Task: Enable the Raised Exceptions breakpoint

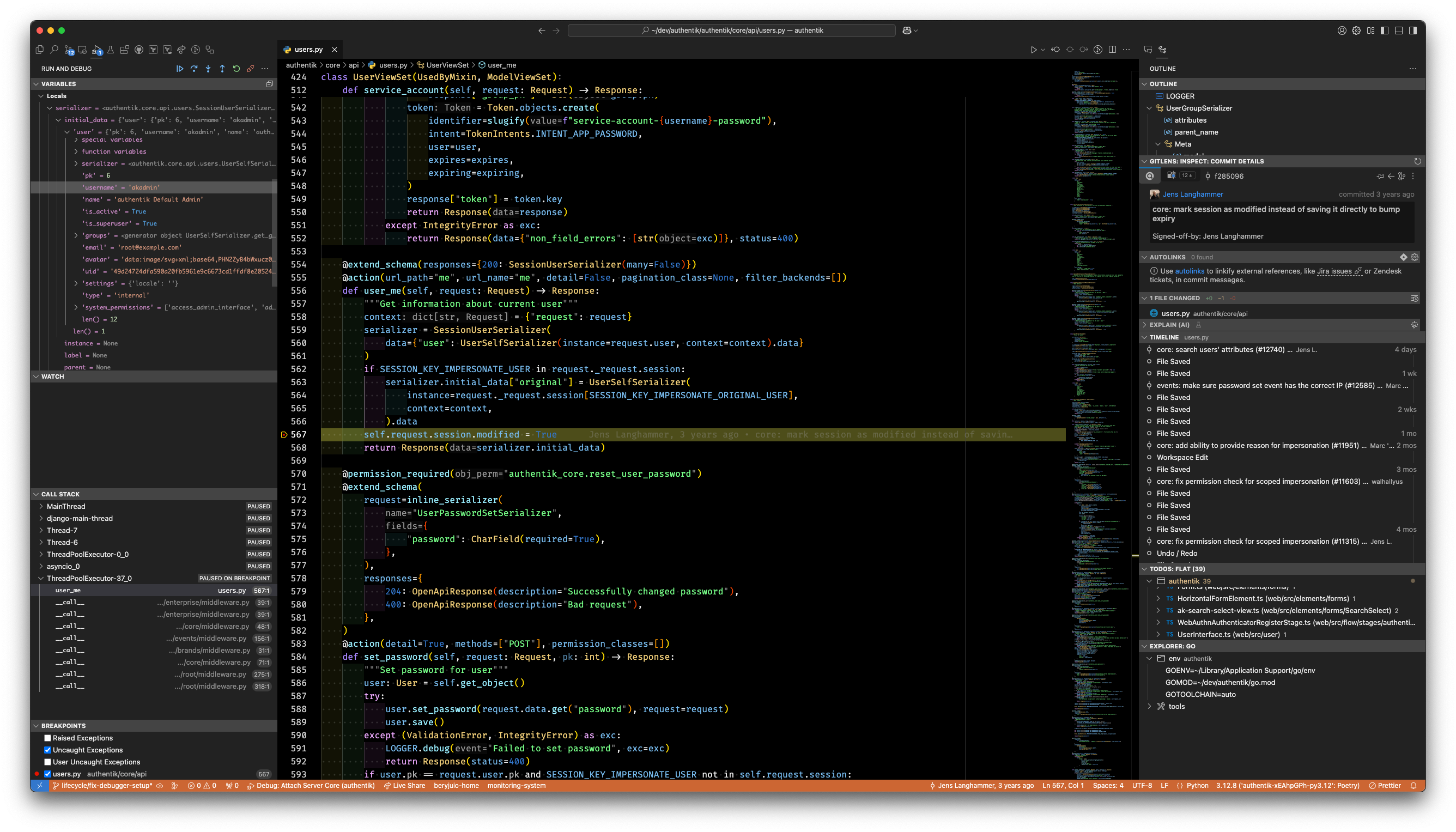Action: click(x=48, y=739)
